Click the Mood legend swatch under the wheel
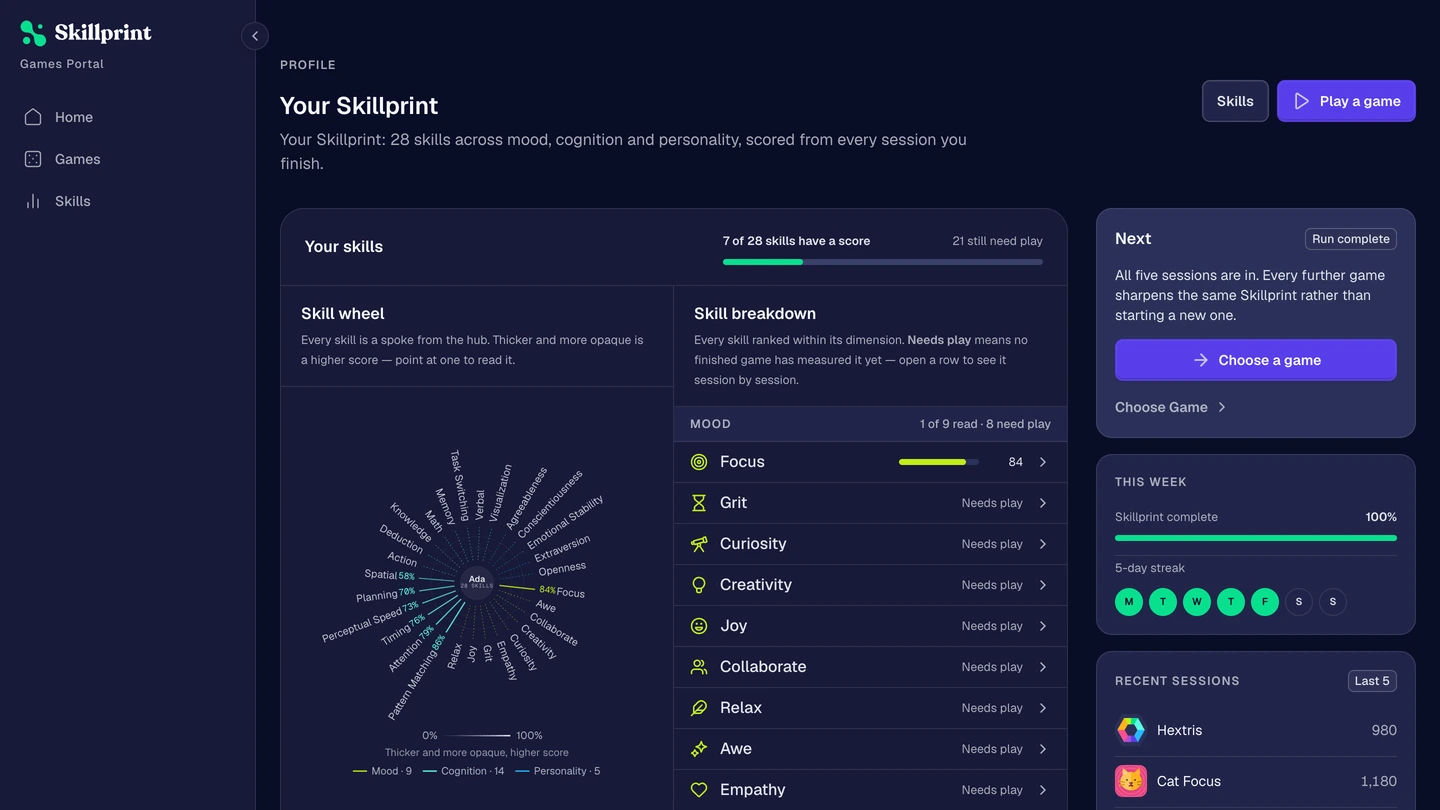1440x810 pixels. pos(360,771)
